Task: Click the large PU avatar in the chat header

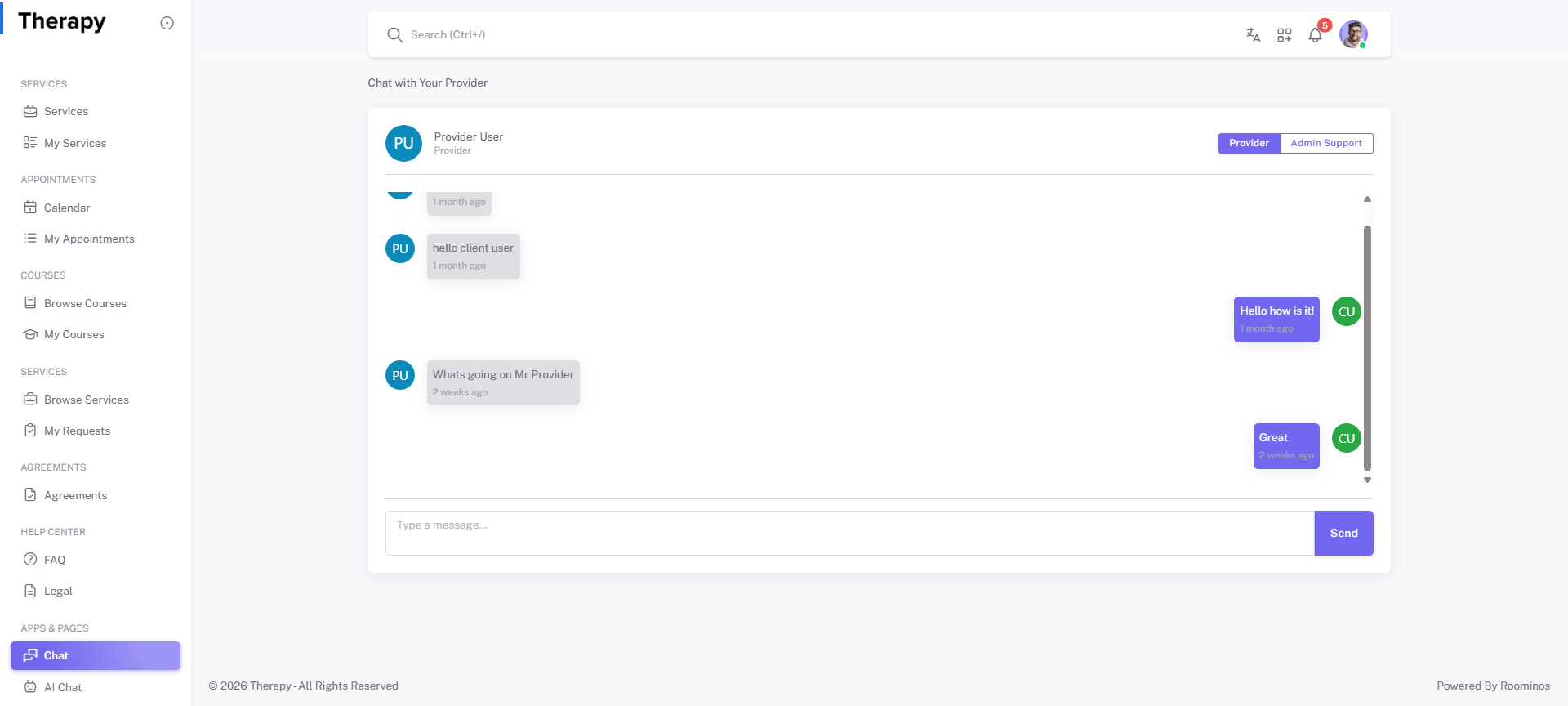Action: pos(403,143)
